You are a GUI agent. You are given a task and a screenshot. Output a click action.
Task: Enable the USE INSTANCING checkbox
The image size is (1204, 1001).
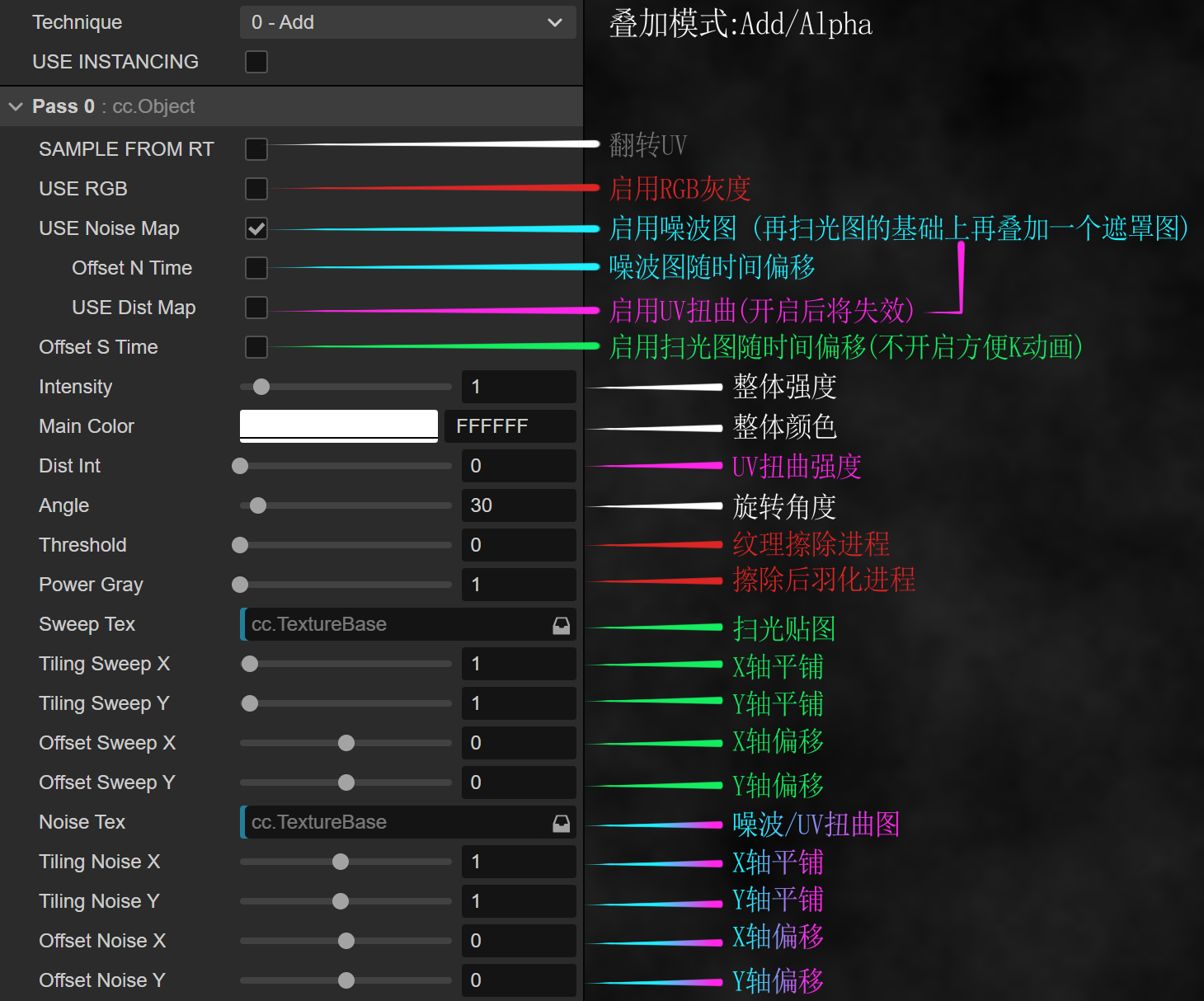(256, 62)
